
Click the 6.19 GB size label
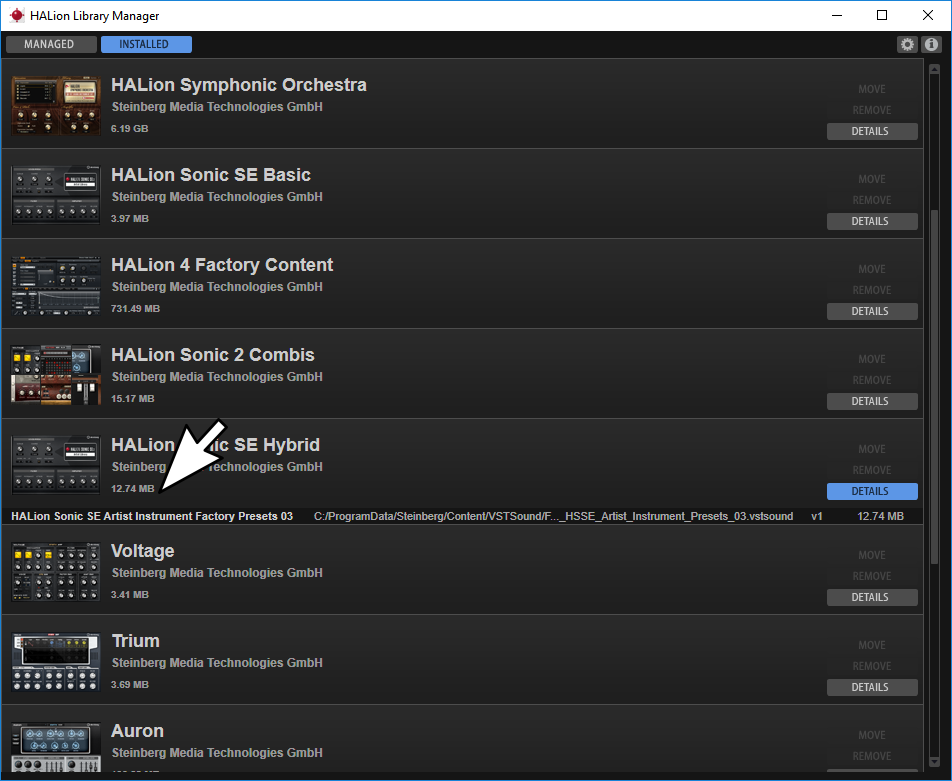click(129, 129)
